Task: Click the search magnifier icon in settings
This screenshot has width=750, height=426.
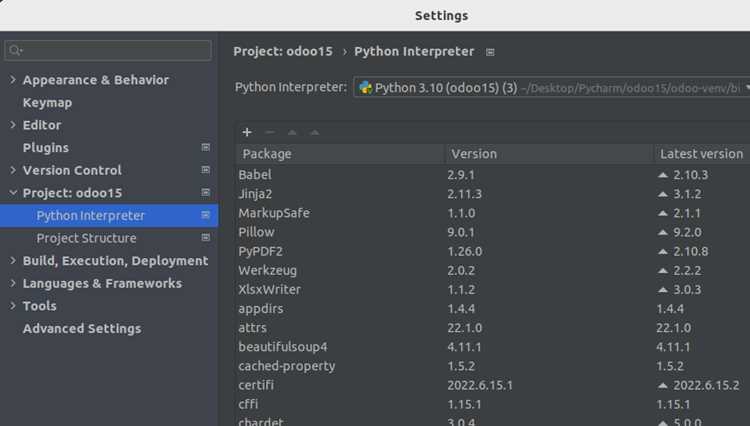Action: coord(15,50)
